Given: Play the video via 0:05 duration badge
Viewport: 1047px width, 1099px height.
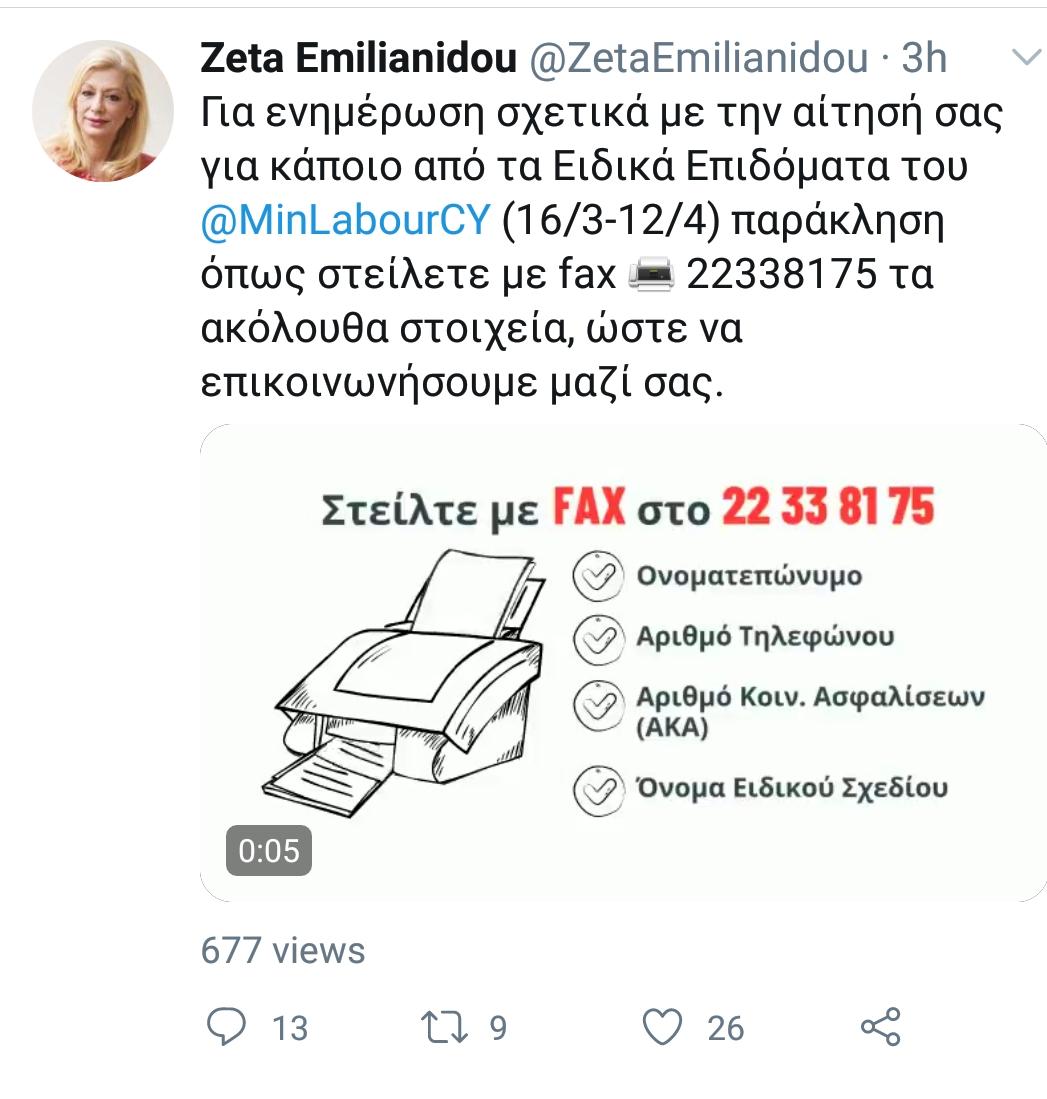Looking at the screenshot, I should click(268, 851).
